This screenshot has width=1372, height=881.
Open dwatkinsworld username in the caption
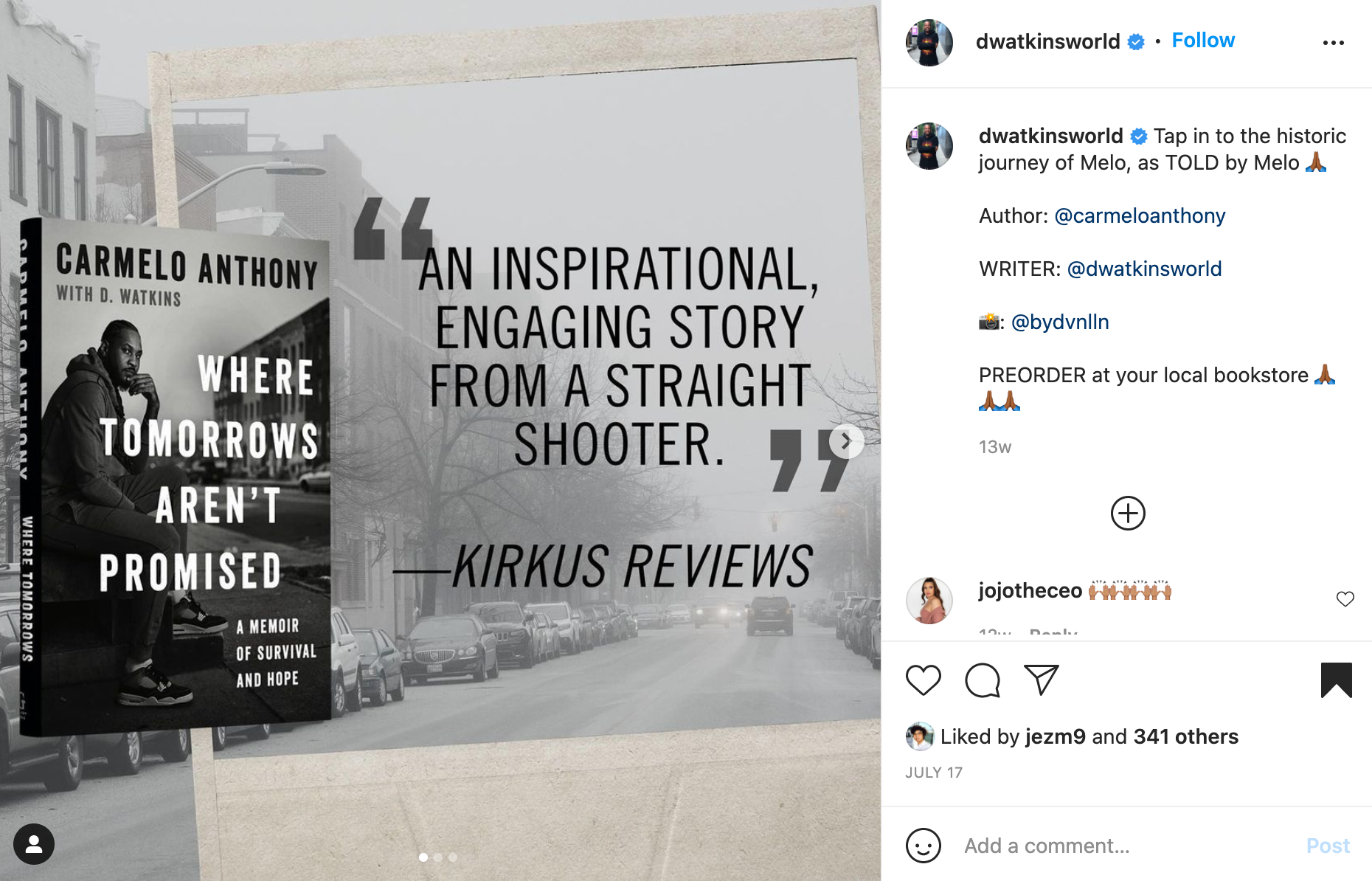click(1050, 136)
